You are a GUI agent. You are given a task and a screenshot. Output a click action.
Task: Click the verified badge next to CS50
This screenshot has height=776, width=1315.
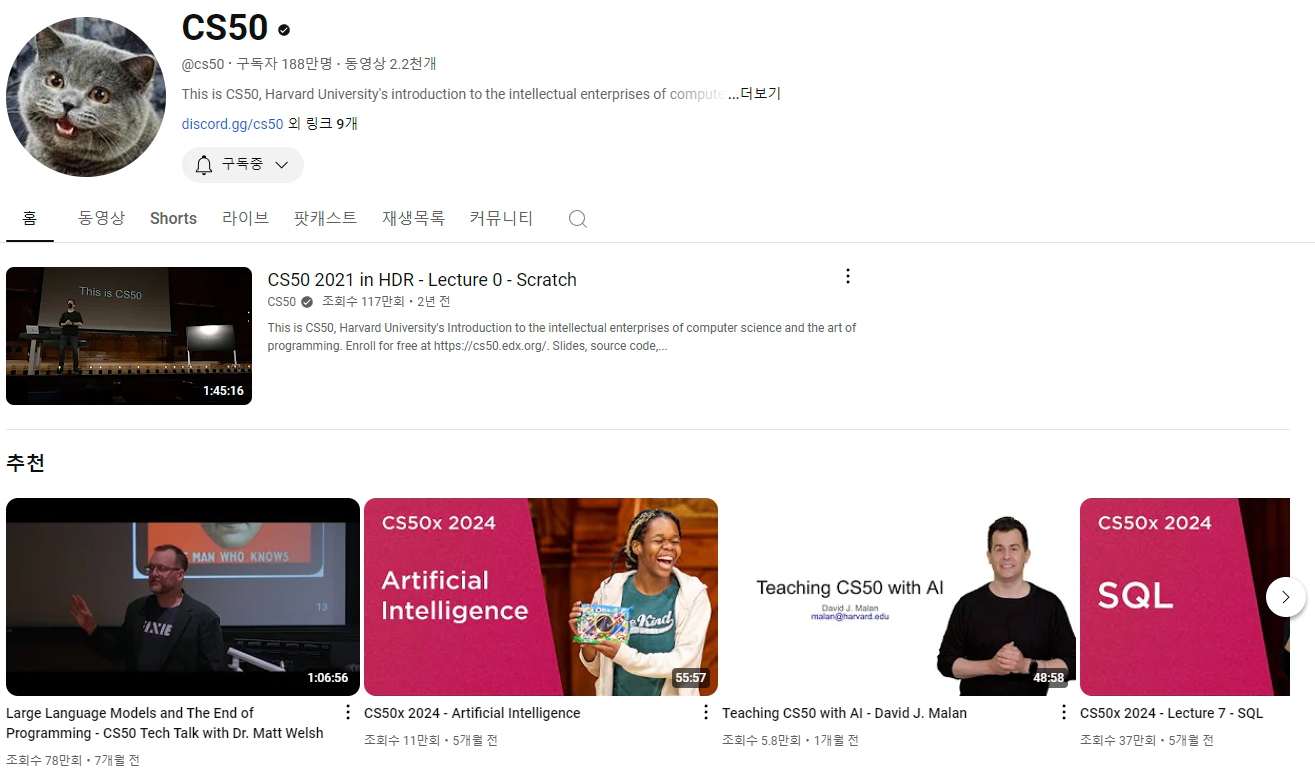click(283, 30)
